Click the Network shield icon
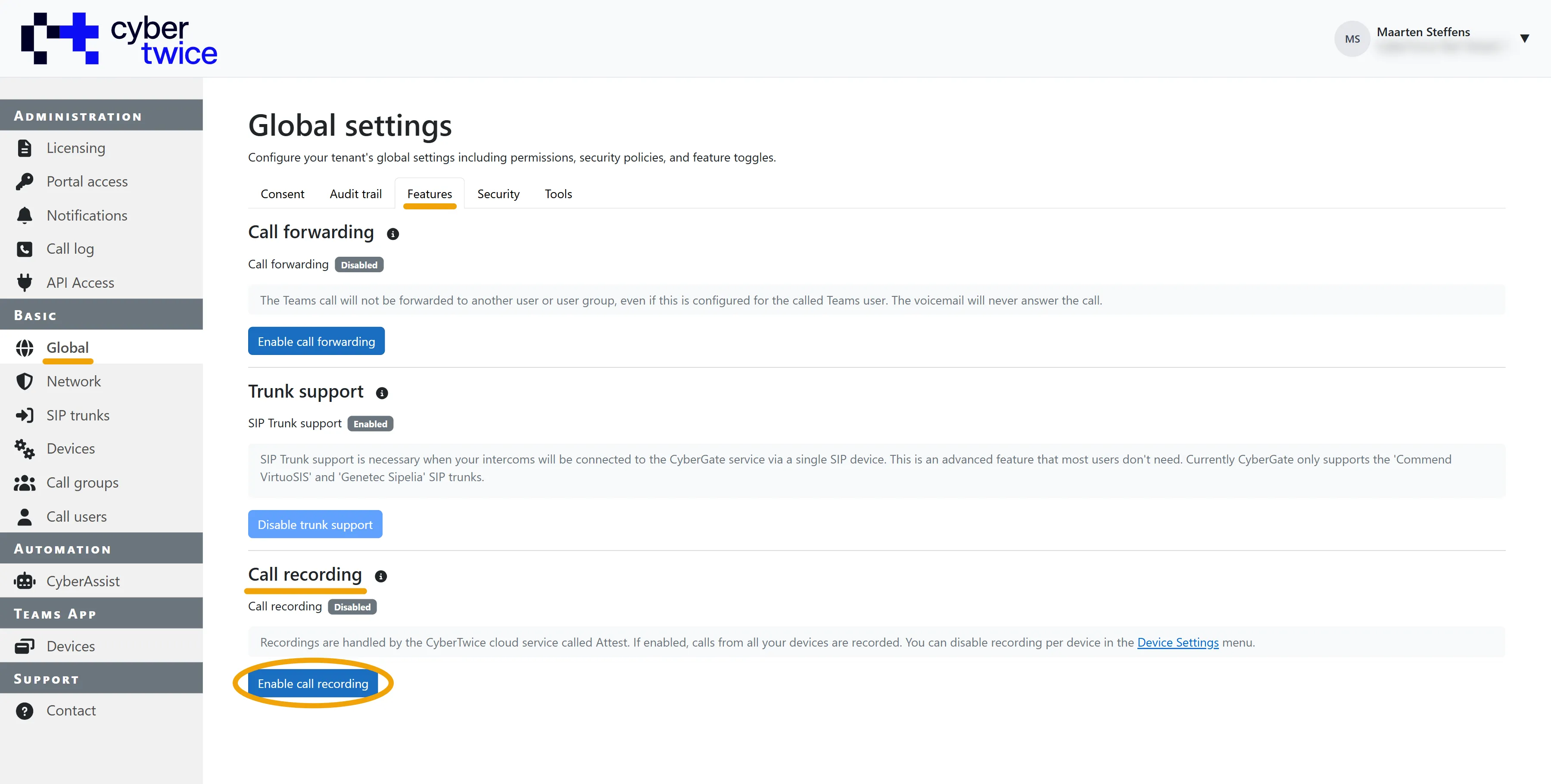The width and height of the screenshot is (1551, 784). tap(25, 382)
